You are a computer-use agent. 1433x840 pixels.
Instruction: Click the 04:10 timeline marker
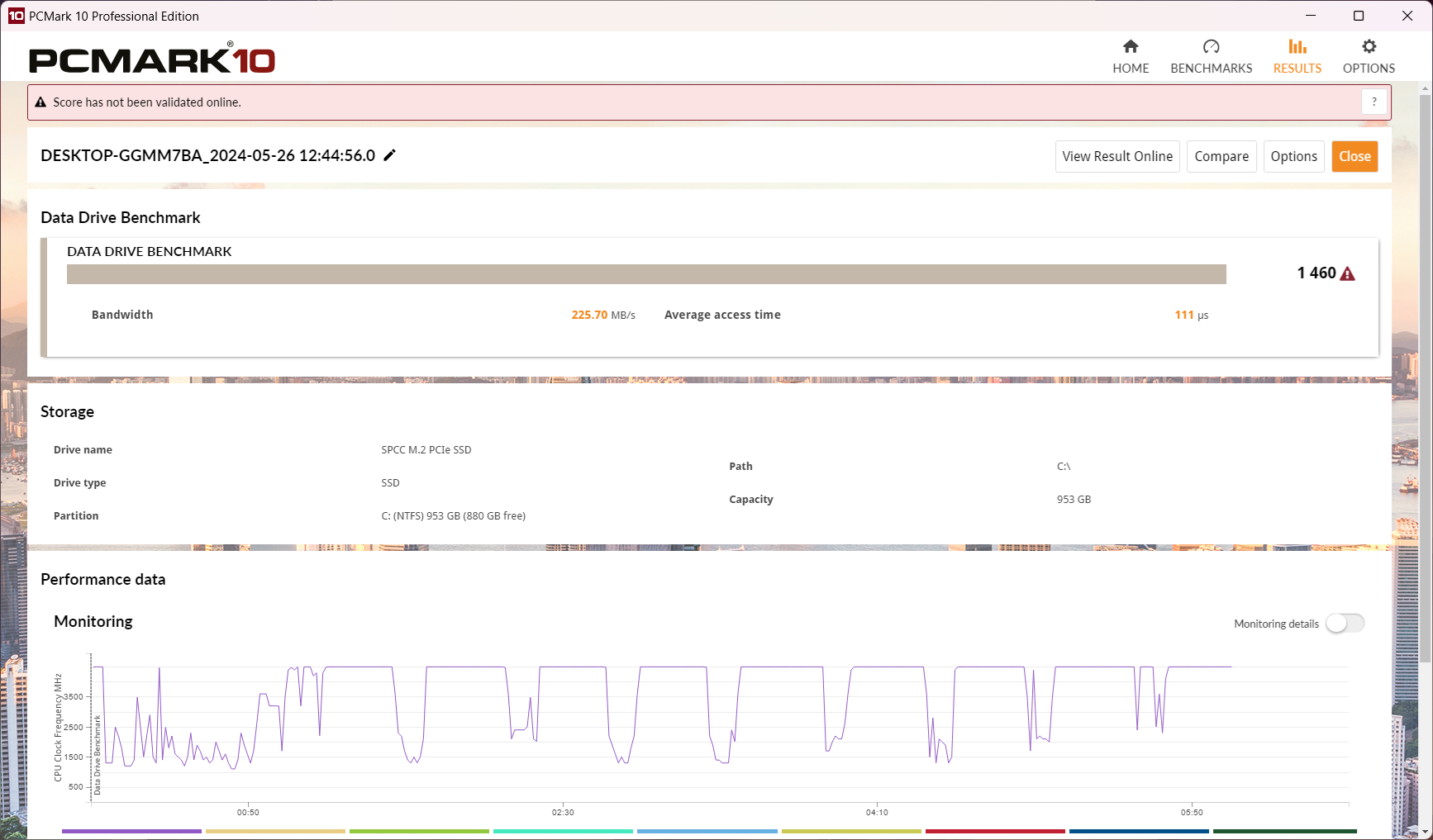click(877, 813)
